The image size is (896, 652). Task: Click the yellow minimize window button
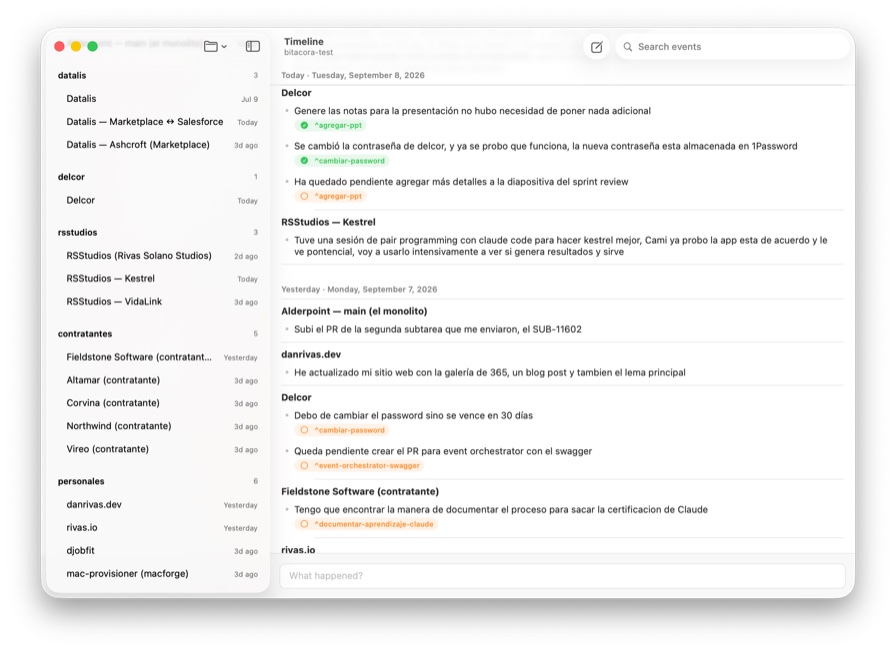pyautogui.click(x=75, y=46)
